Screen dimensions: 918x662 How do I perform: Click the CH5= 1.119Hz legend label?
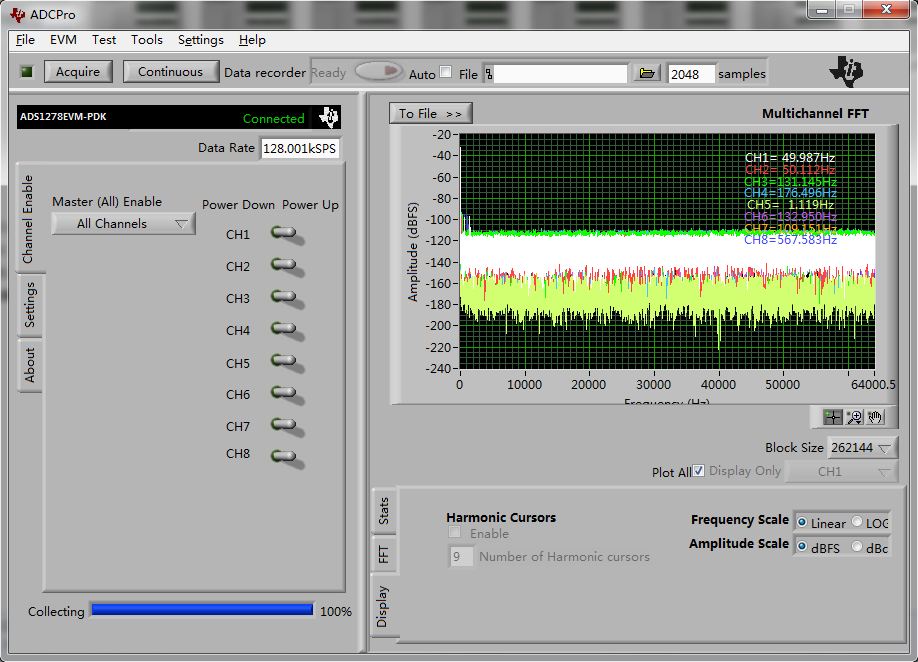point(790,204)
